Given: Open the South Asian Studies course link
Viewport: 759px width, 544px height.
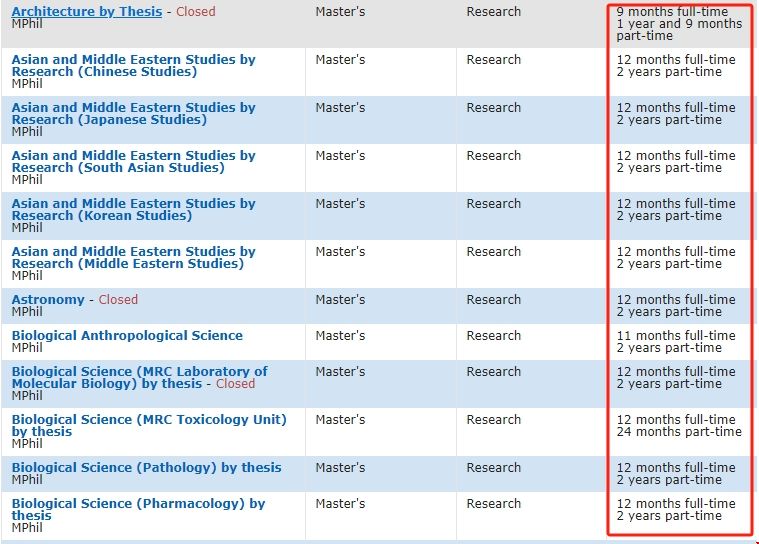Looking at the screenshot, I should (133, 162).
